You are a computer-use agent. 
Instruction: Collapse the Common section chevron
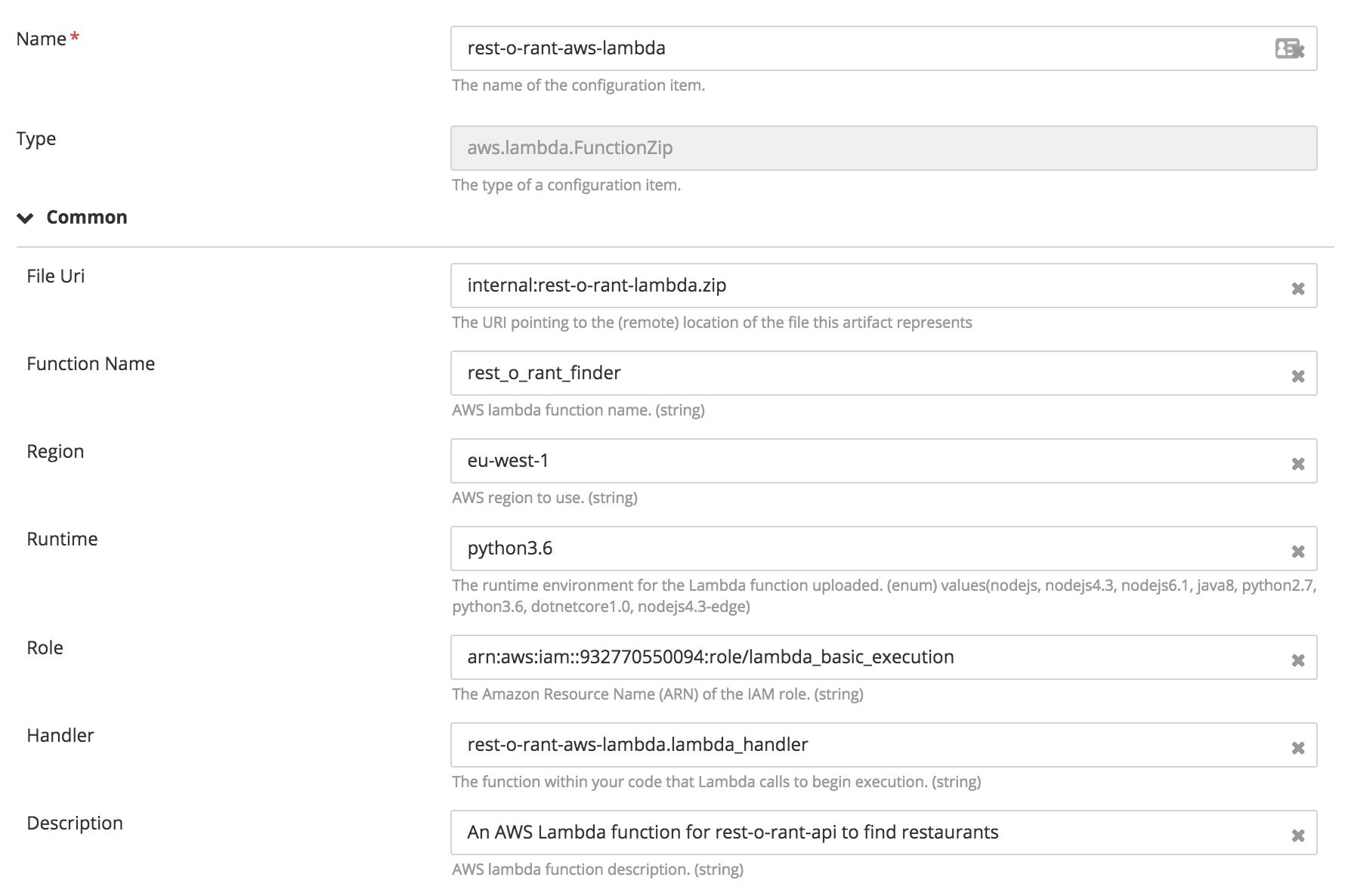point(26,218)
